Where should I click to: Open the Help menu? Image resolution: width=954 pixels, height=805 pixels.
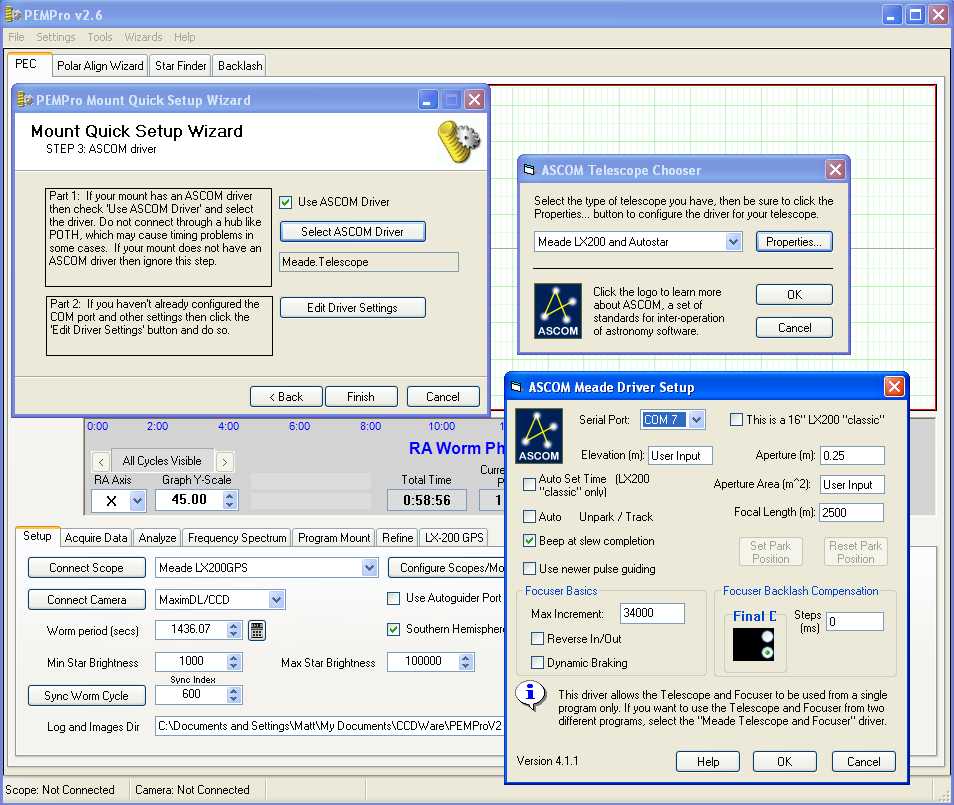pyautogui.click(x=184, y=37)
